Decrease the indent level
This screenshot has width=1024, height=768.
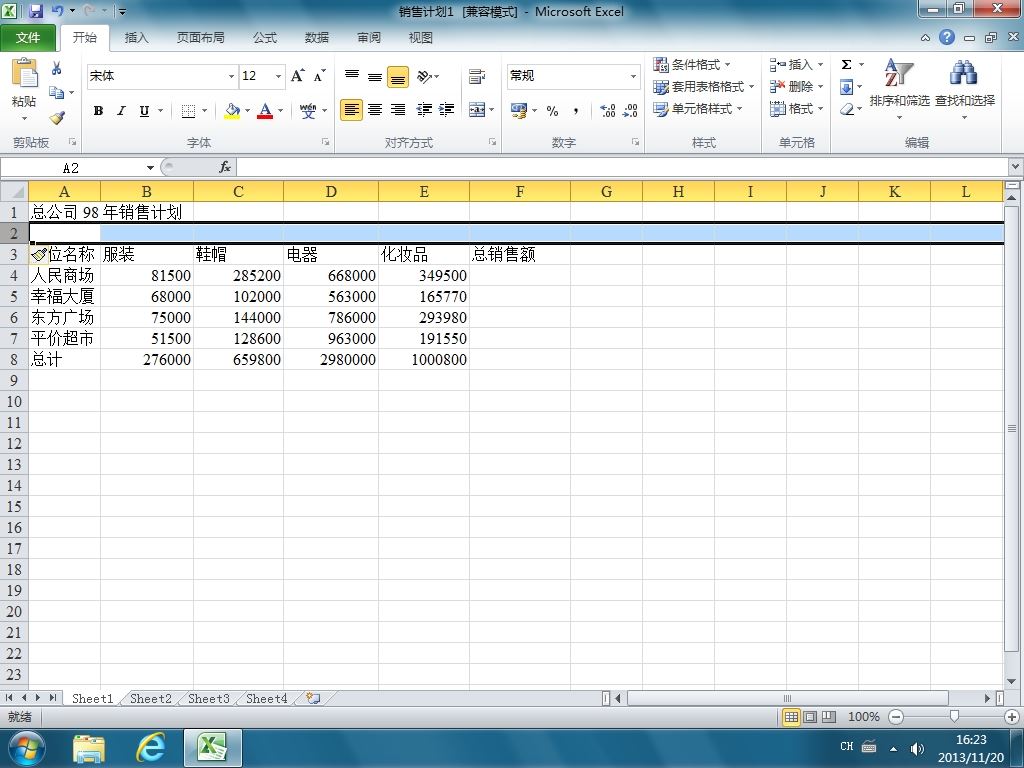(424, 110)
